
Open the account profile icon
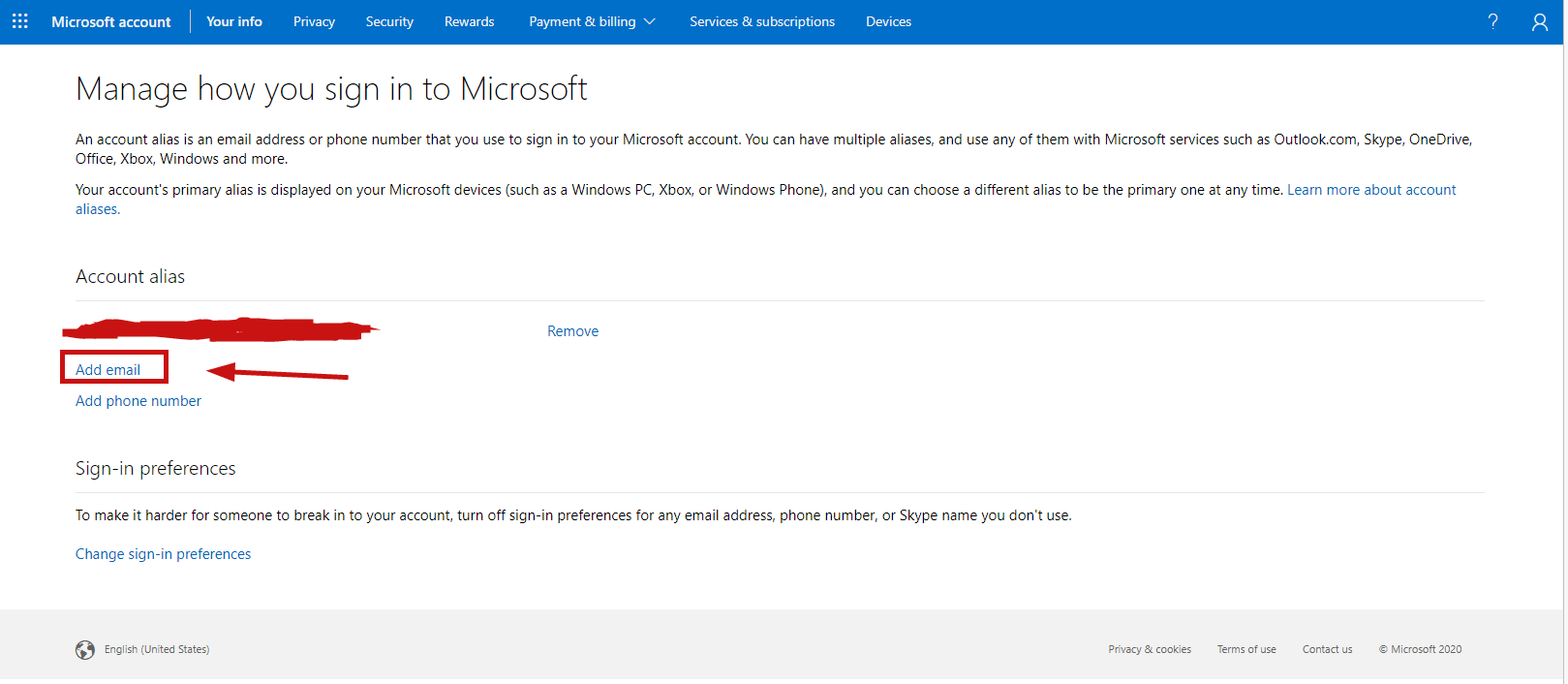[1539, 21]
